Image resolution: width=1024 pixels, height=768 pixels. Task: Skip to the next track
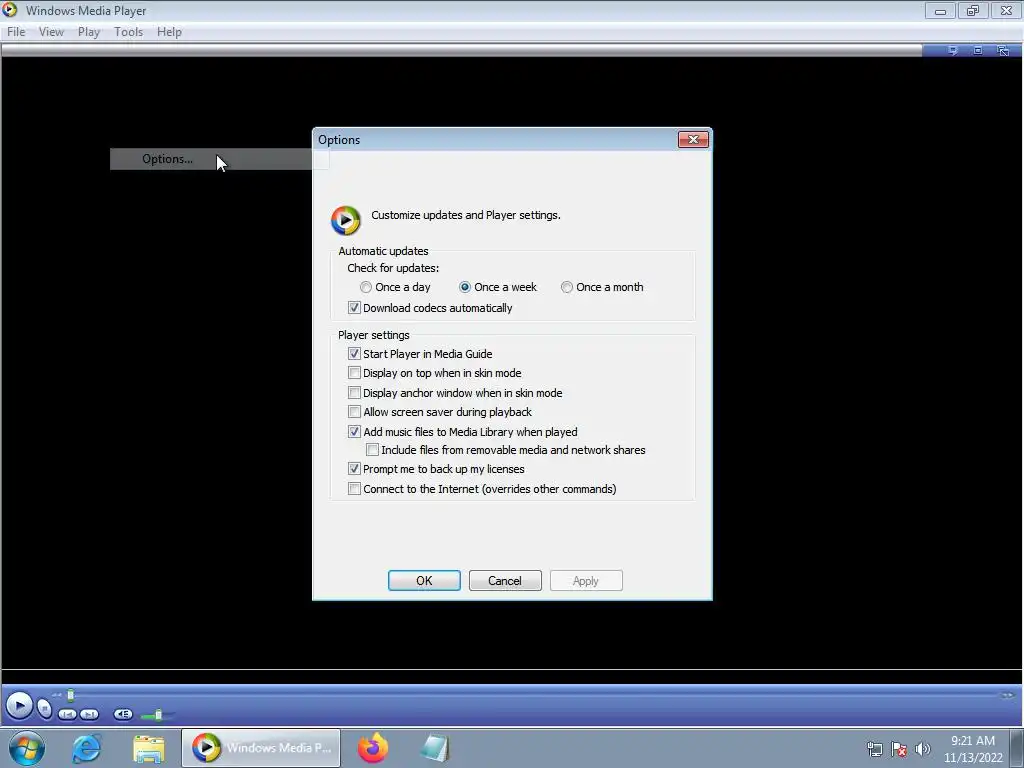89,714
